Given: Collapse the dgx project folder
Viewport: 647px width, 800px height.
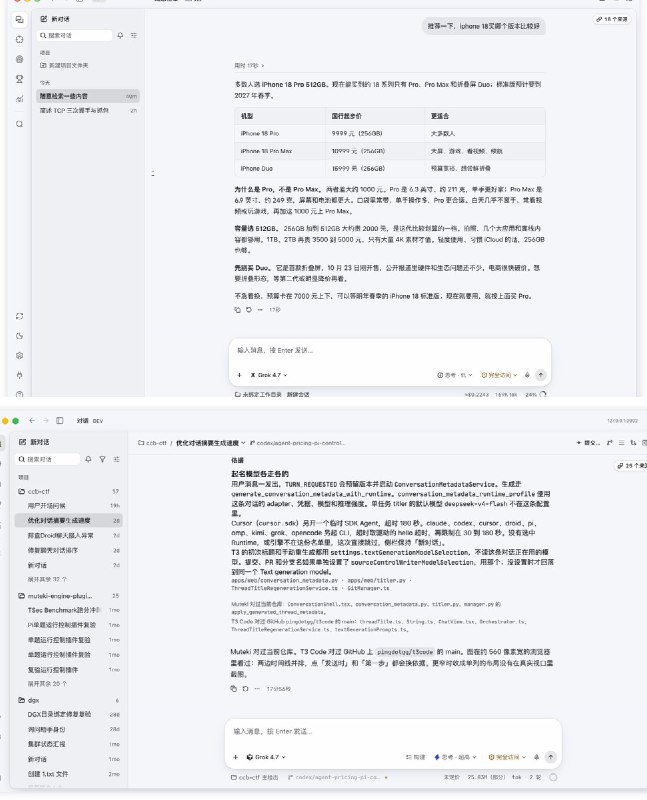Looking at the screenshot, I should tap(69, 700).
